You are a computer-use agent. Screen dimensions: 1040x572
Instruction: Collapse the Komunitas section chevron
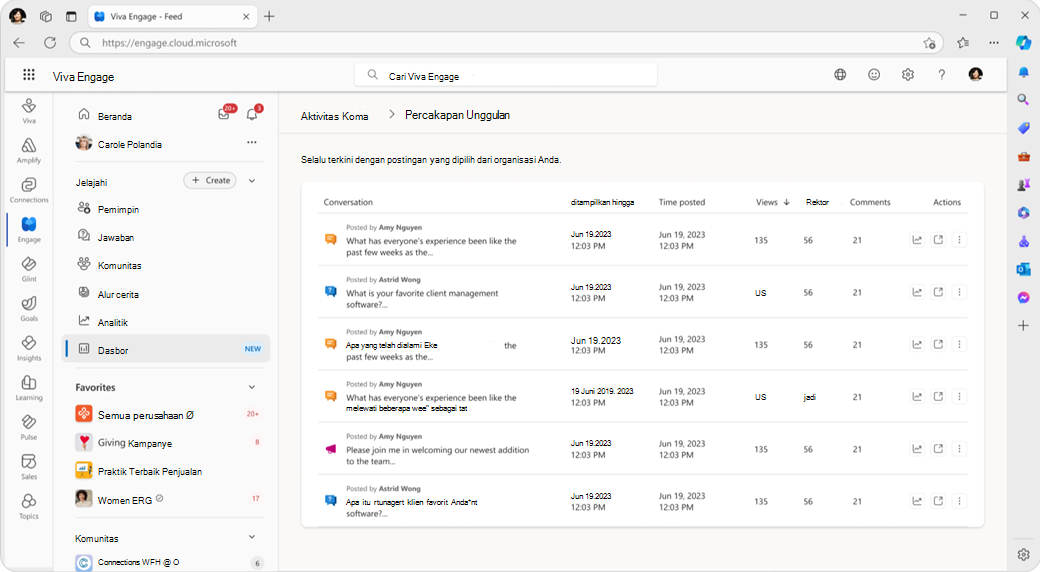[252, 537]
